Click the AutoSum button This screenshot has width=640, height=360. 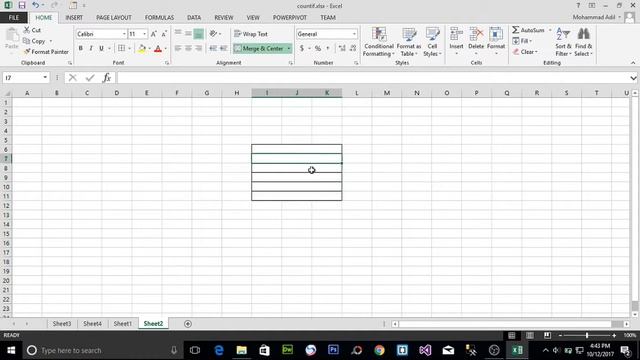tap(528, 30)
